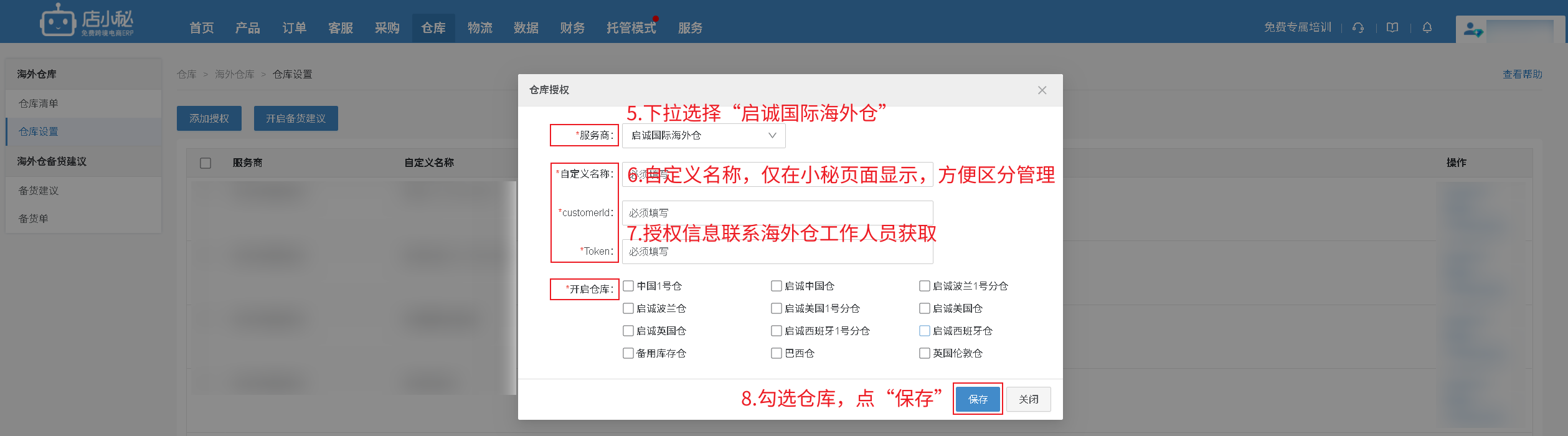This screenshot has height=436, width=1568.
Task: Open the notification bell icon
Action: (1427, 28)
